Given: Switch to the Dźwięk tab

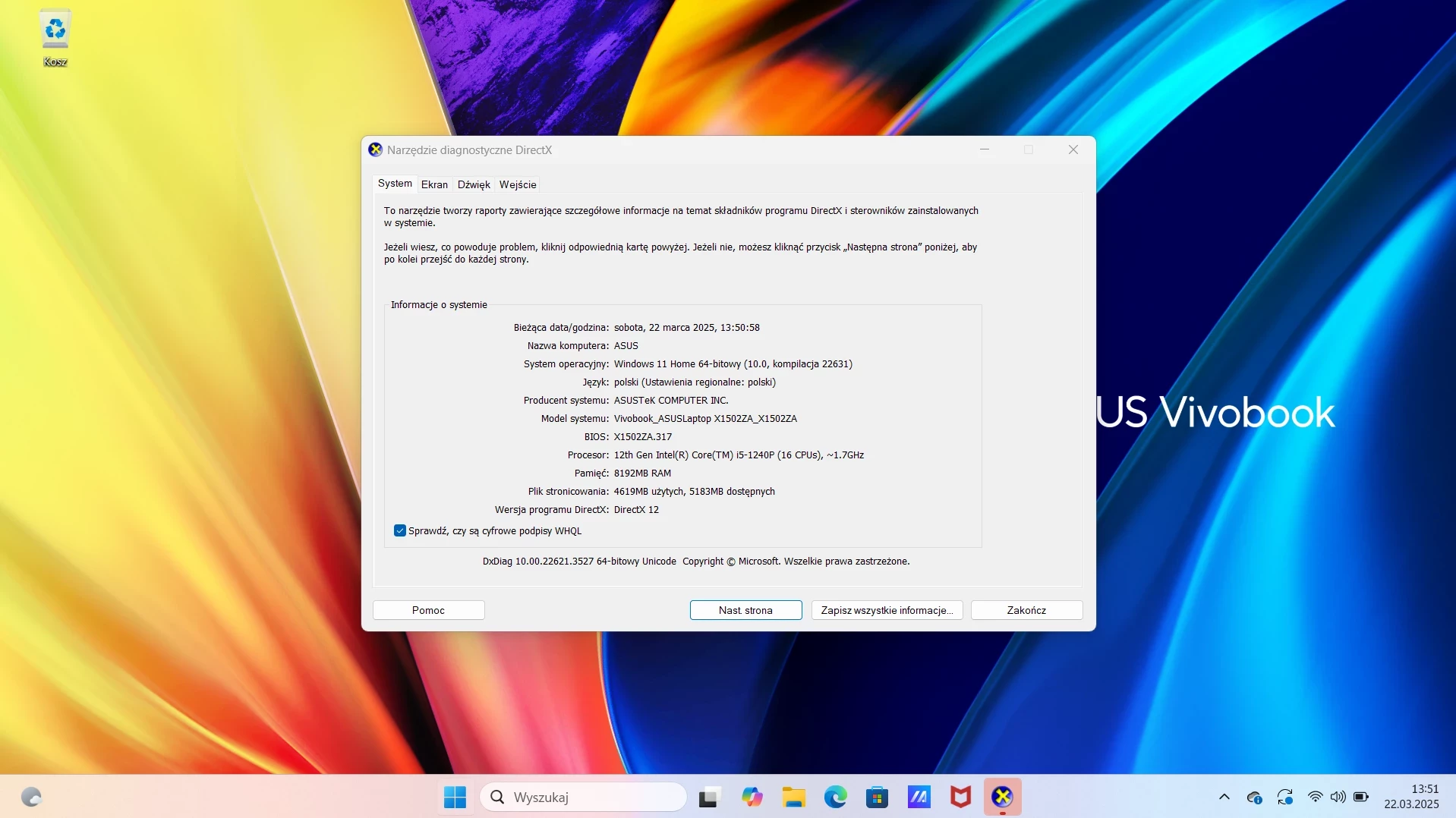Looking at the screenshot, I should click(x=474, y=184).
